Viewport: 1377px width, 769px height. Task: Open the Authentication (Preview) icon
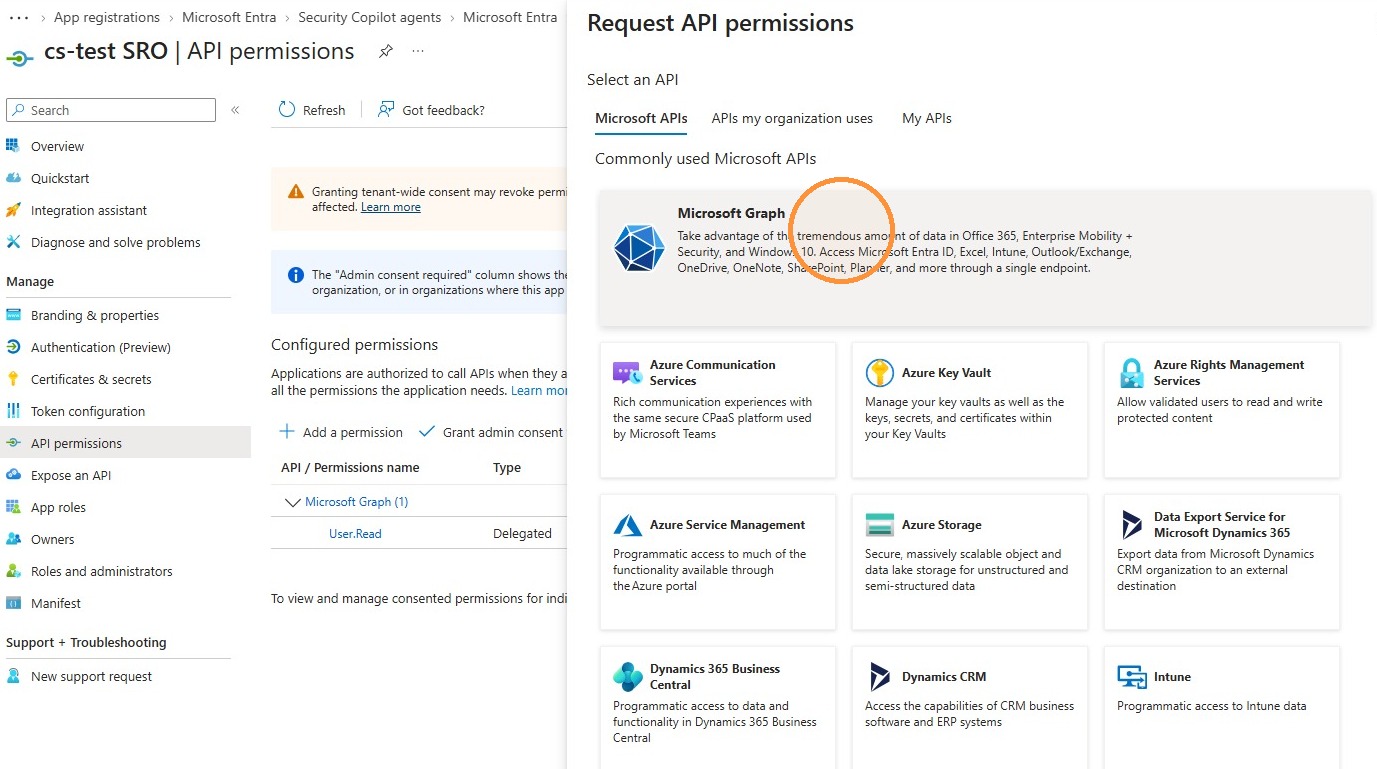pos(13,347)
